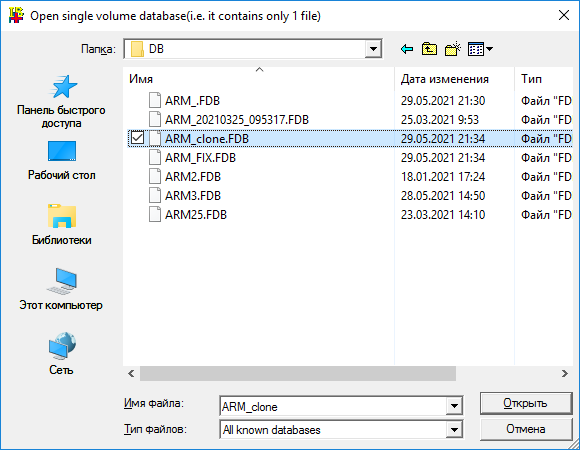Click the Отмена button
Image resolution: width=580 pixels, height=450 pixels.
point(526,429)
